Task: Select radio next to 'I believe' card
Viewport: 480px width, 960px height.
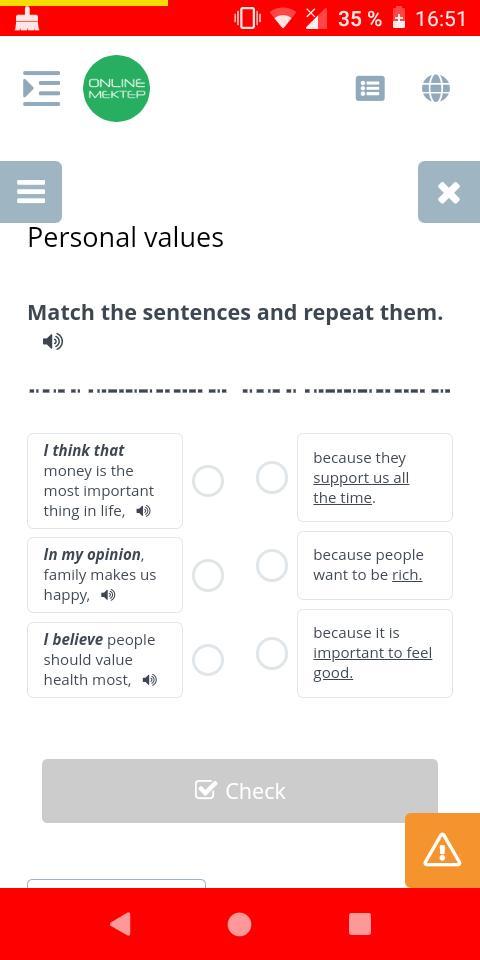Action: click(x=208, y=660)
